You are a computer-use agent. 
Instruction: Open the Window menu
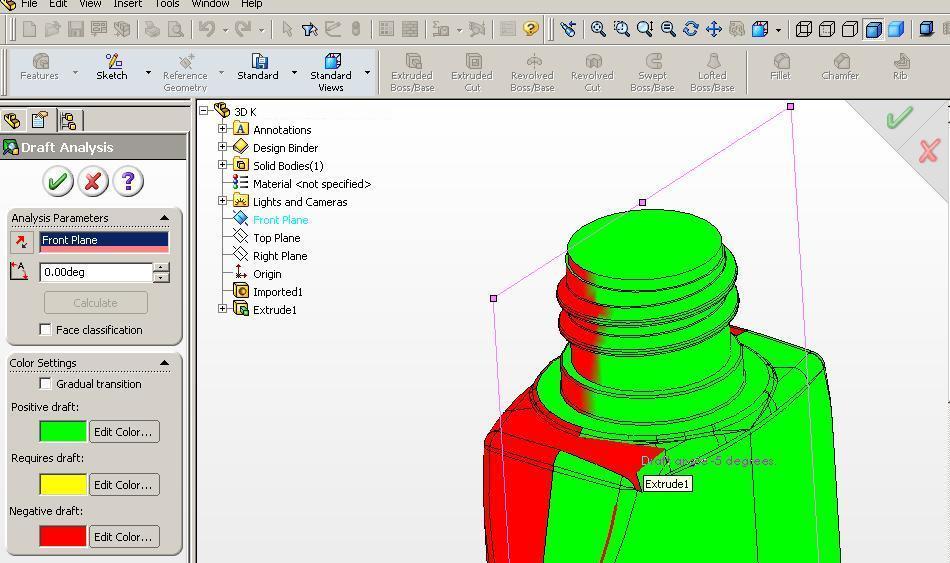(x=210, y=4)
